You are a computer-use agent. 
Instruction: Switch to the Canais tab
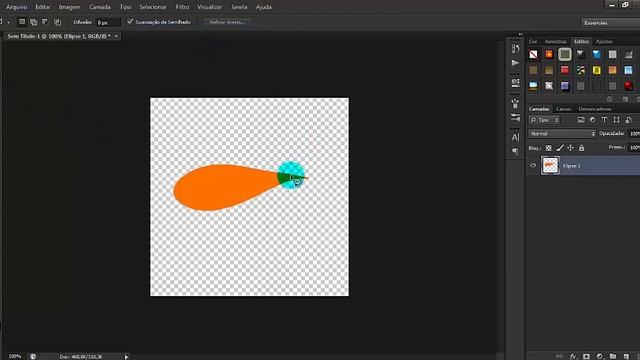(x=564, y=109)
